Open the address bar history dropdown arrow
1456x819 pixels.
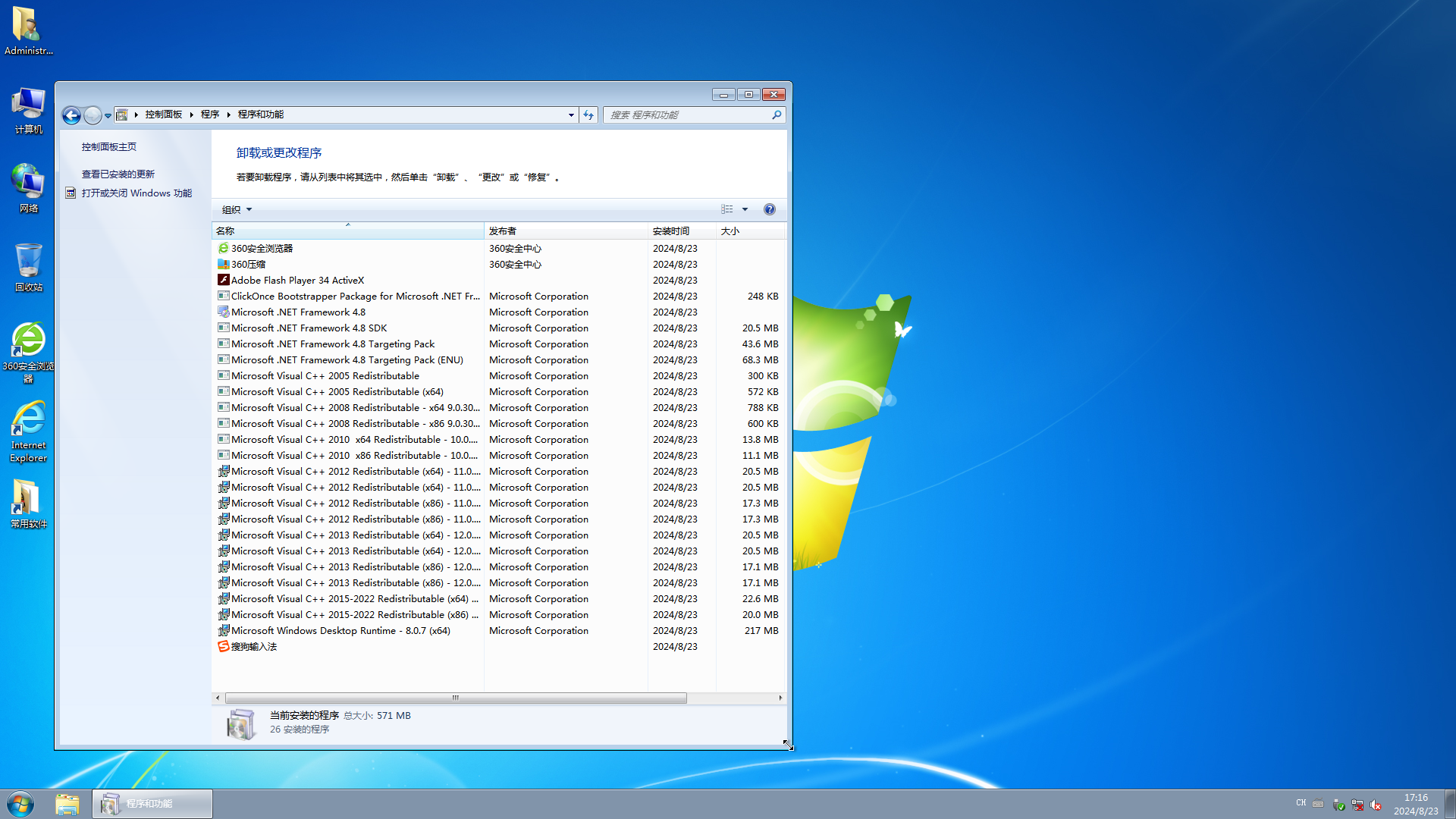pyautogui.click(x=571, y=115)
